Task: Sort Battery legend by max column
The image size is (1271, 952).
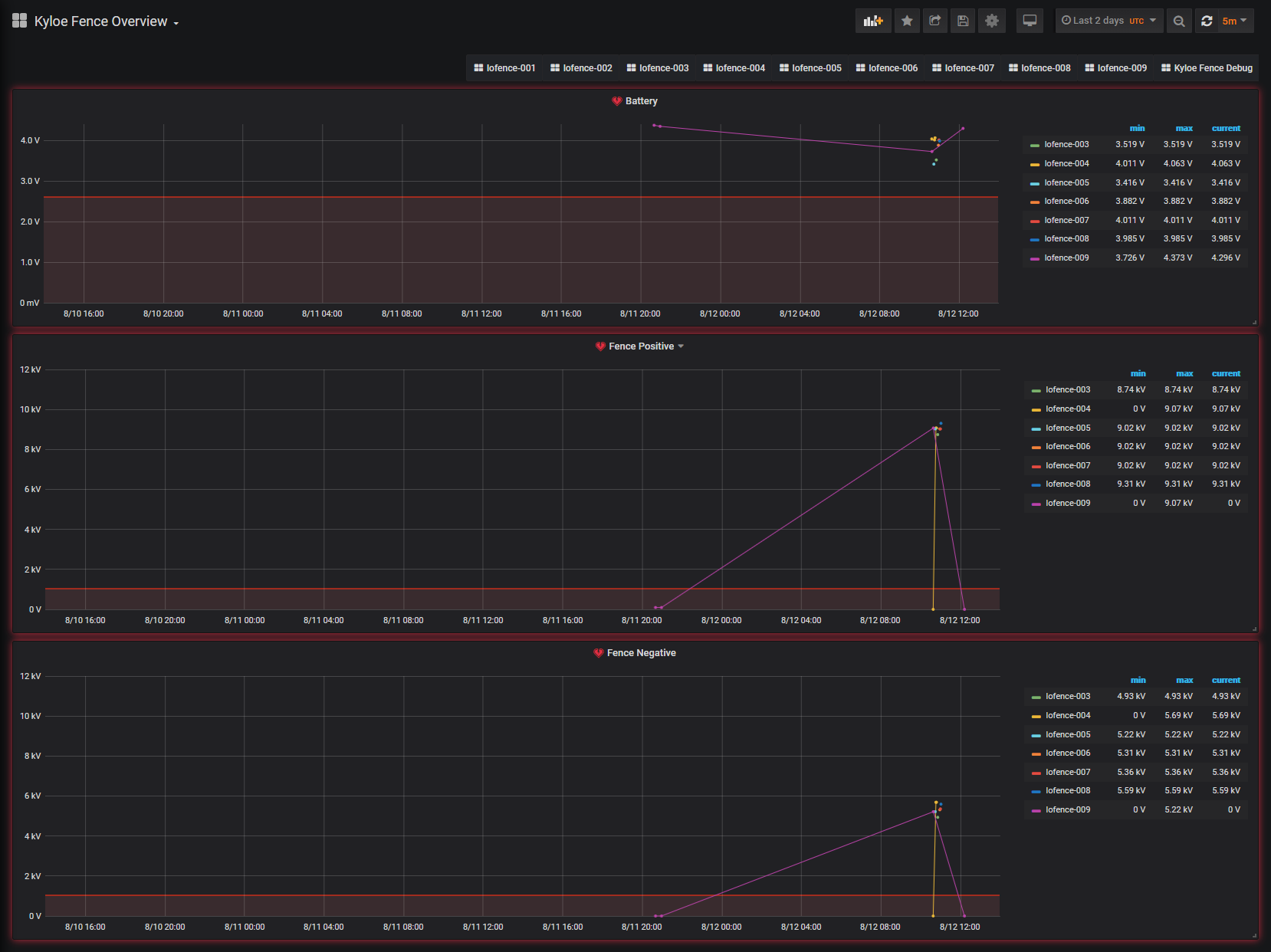Action: (x=1184, y=129)
